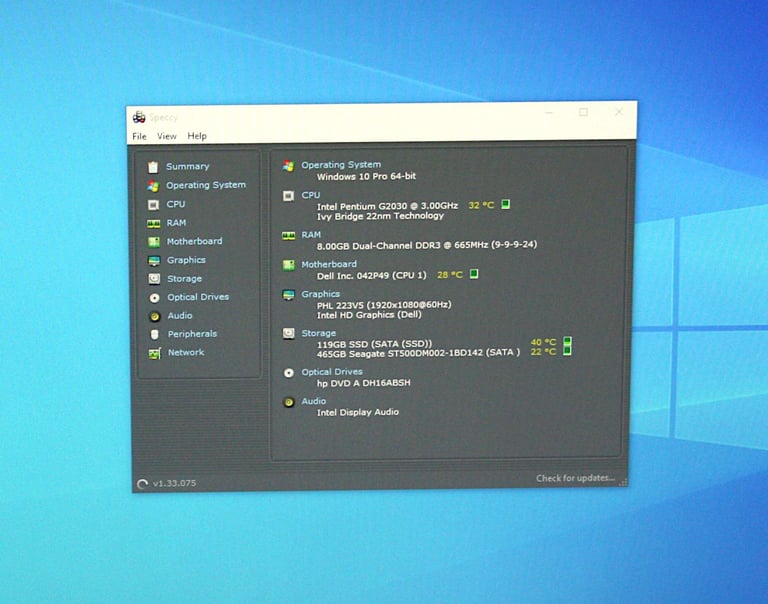Open the RAM heading link in summary
768x604 pixels.
coord(311,235)
